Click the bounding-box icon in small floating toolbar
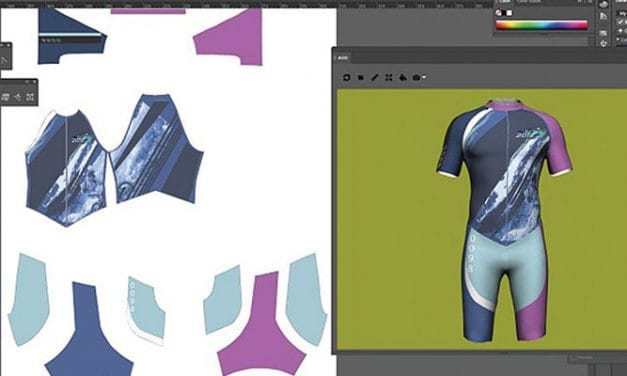 tap(30, 96)
